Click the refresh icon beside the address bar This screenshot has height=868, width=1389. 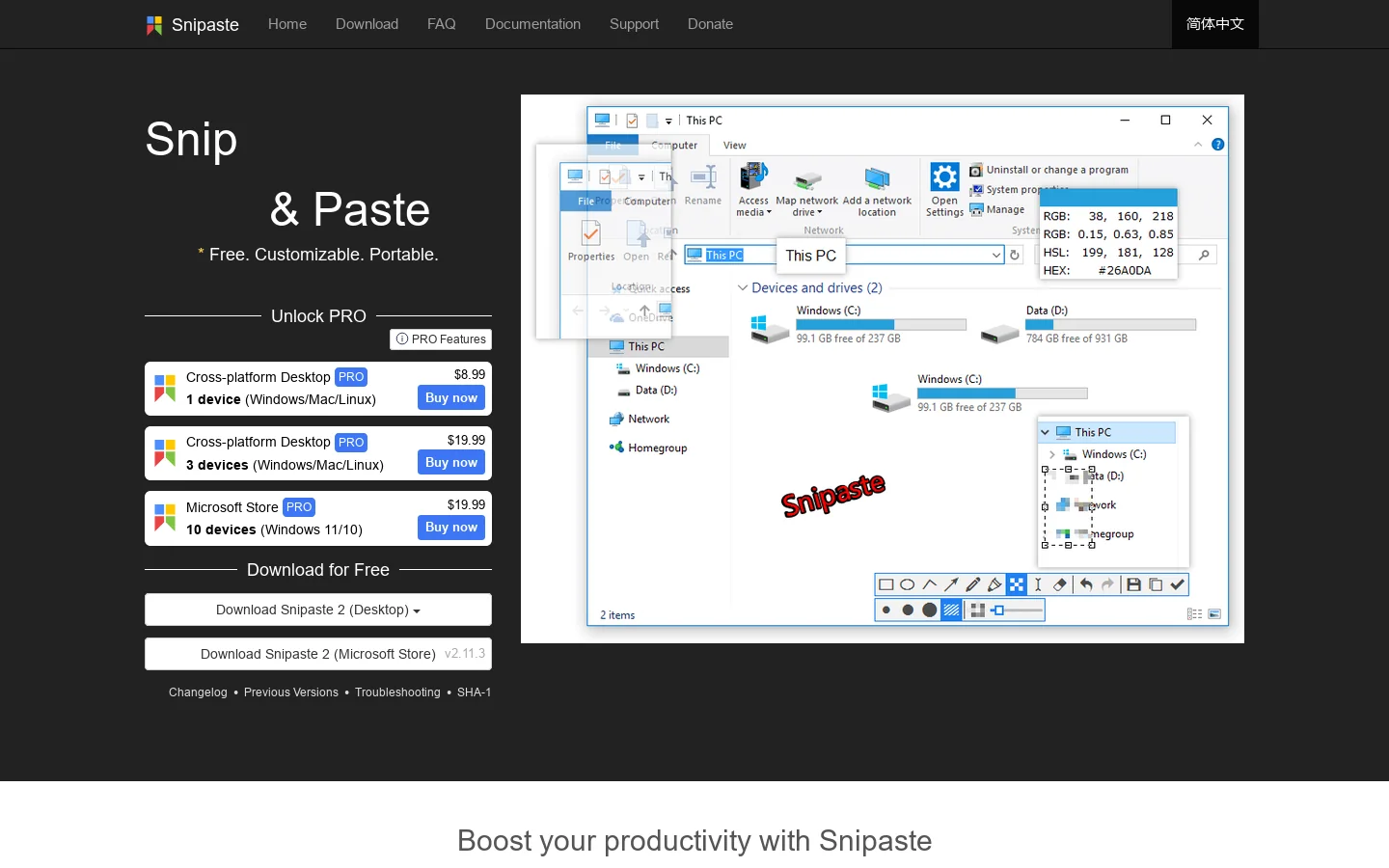1015,255
